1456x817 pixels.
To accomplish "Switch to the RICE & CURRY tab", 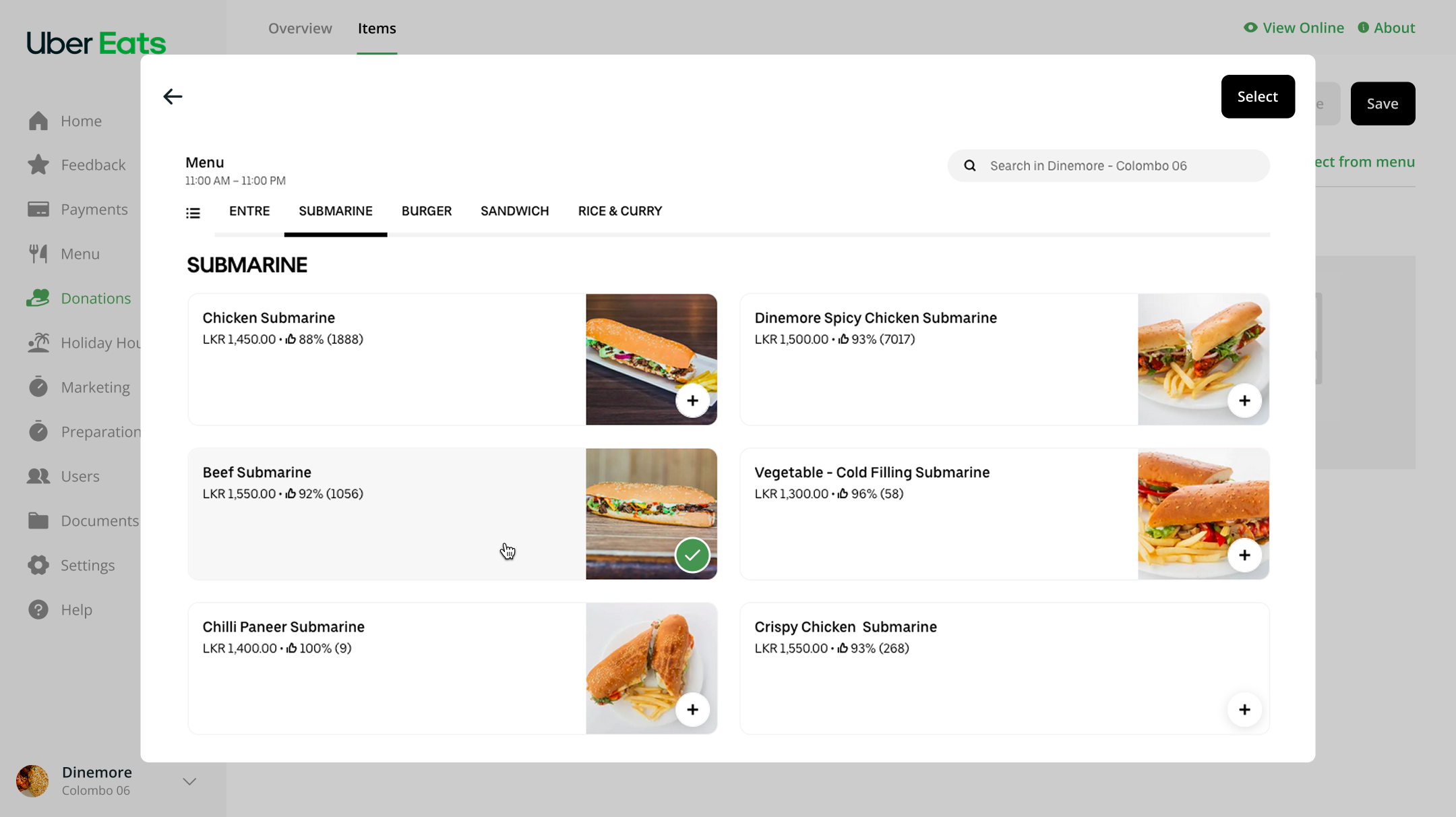I will pyautogui.click(x=619, y=211).
